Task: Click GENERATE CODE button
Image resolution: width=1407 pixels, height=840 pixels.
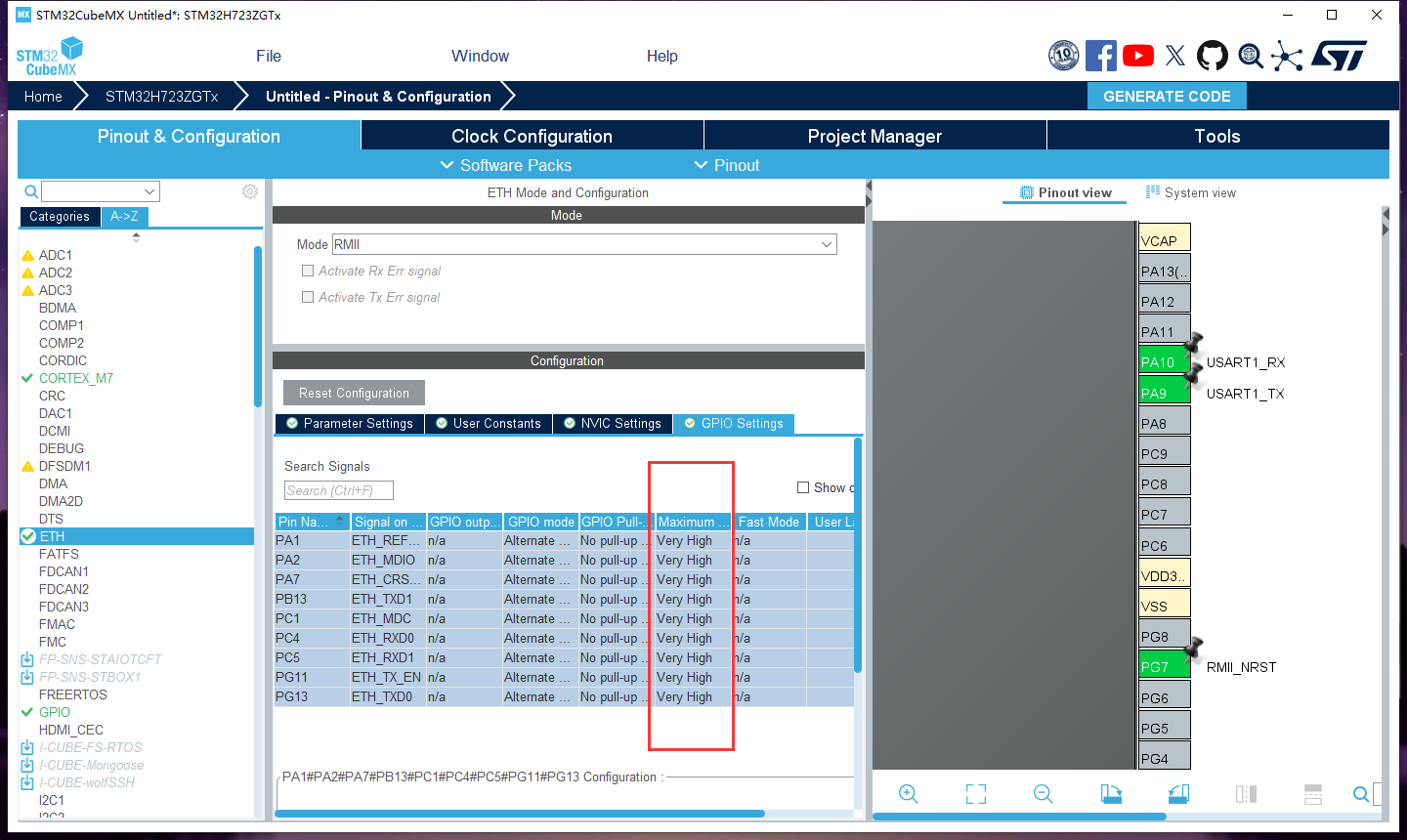Action: point(1167,96)
